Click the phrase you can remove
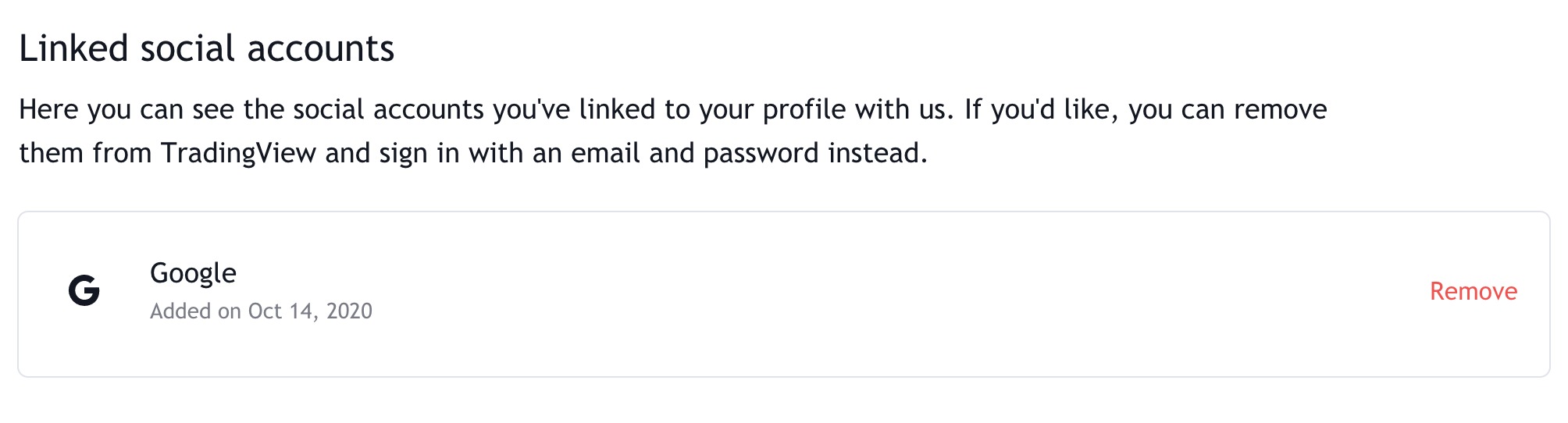 point(1228,109)
